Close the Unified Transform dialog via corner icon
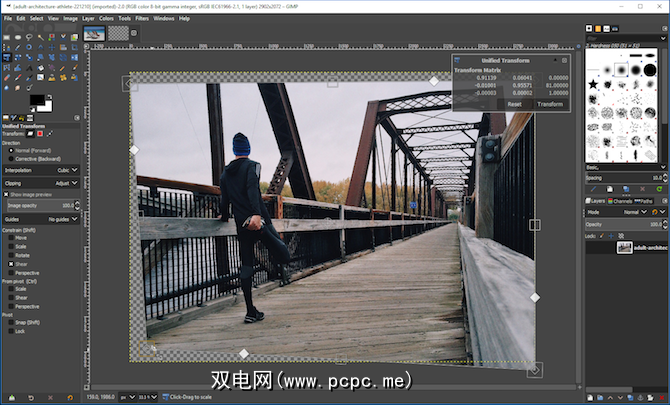This screenshot has height=405, width=670. pyautogui.click(x=564, y=60)
